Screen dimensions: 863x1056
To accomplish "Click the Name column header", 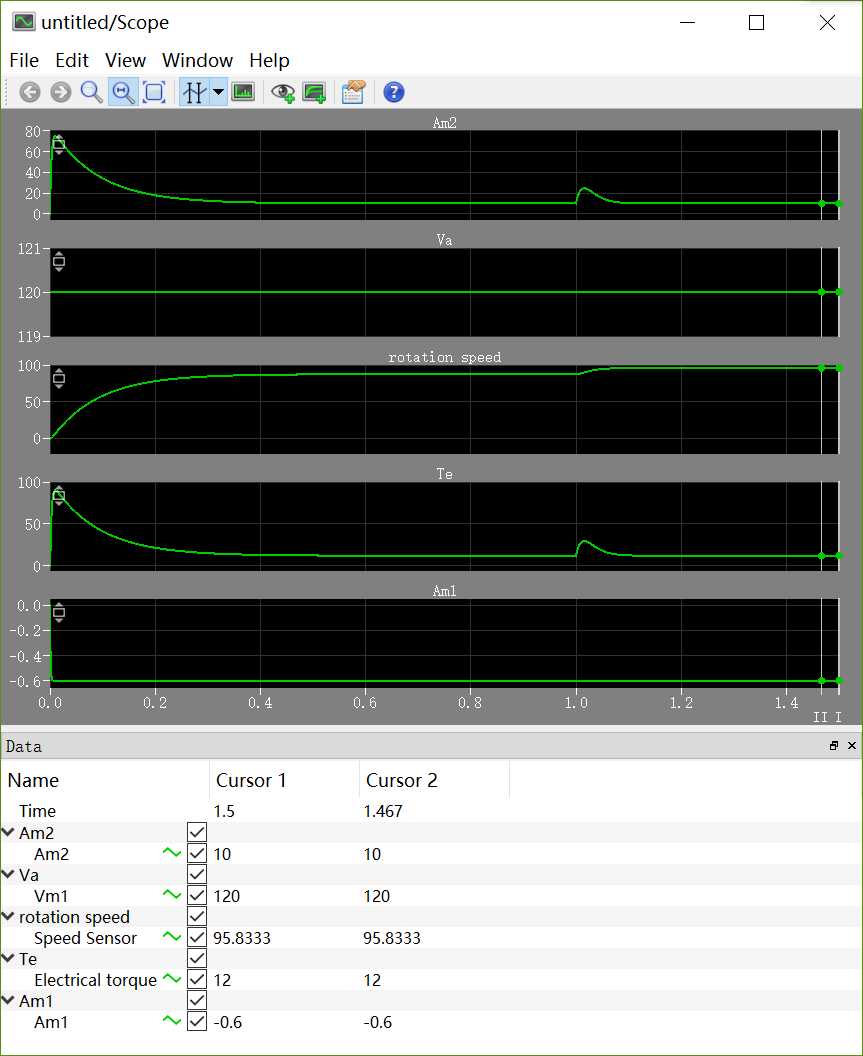I will tap(105, 780).
